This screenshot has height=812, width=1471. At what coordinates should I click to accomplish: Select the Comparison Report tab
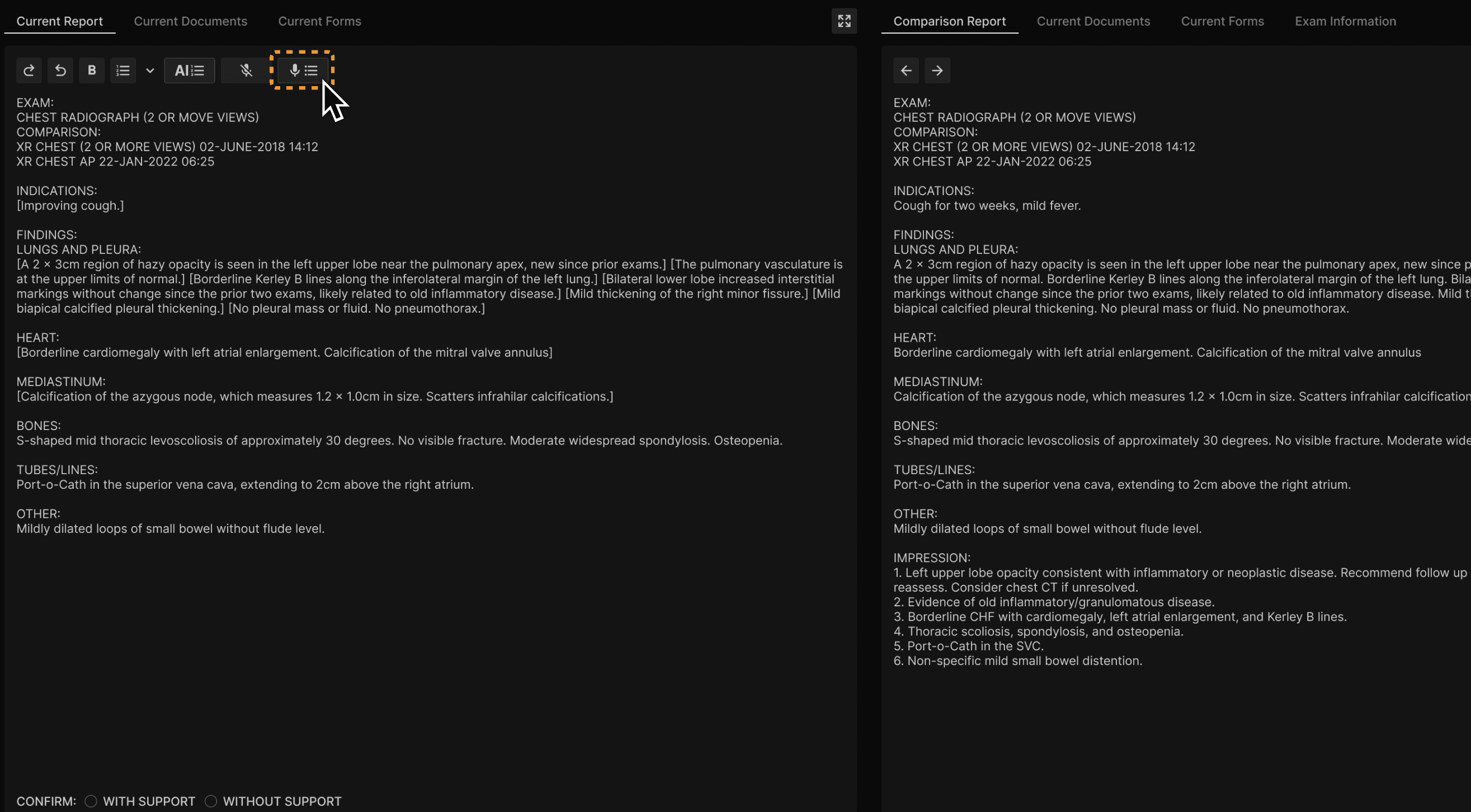949,21
